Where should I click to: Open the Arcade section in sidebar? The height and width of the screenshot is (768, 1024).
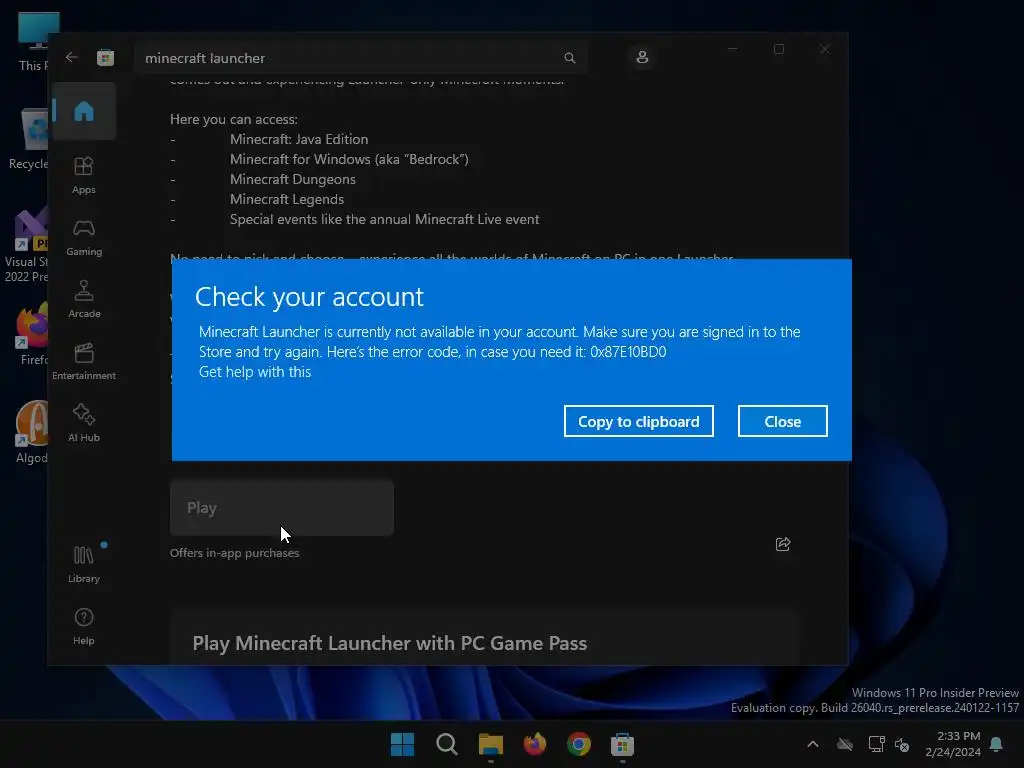[x=84, y=300]
